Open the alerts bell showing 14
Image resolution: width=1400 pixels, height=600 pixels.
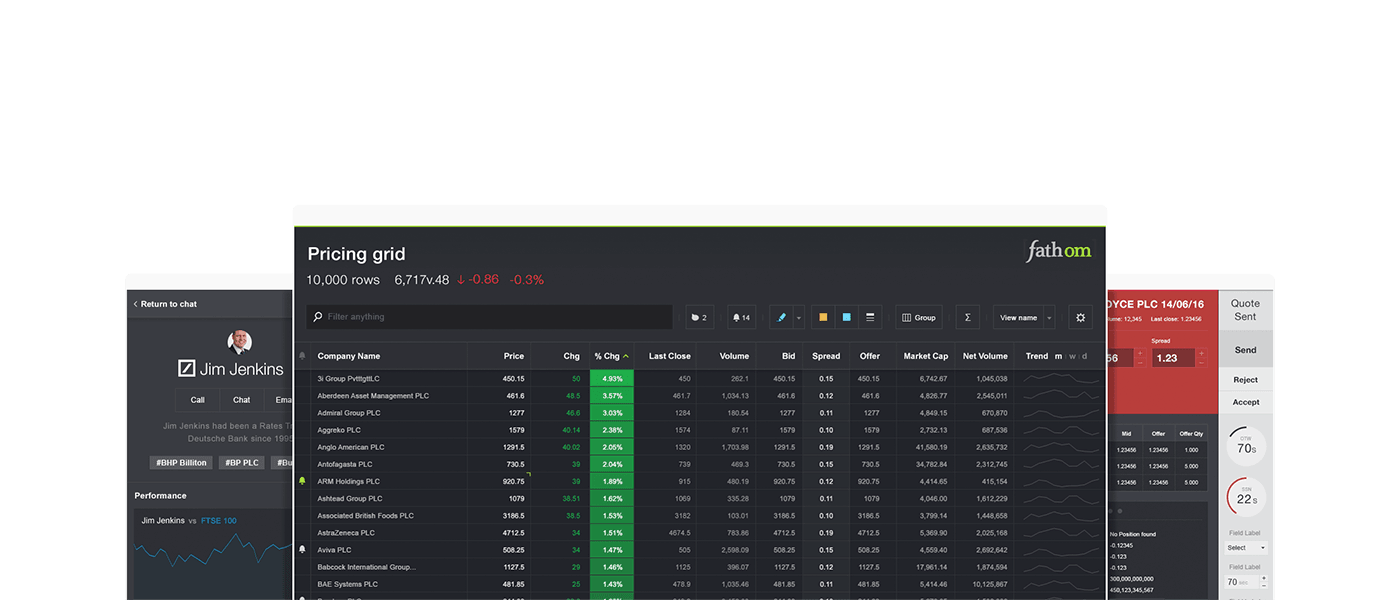click(741, 317)
